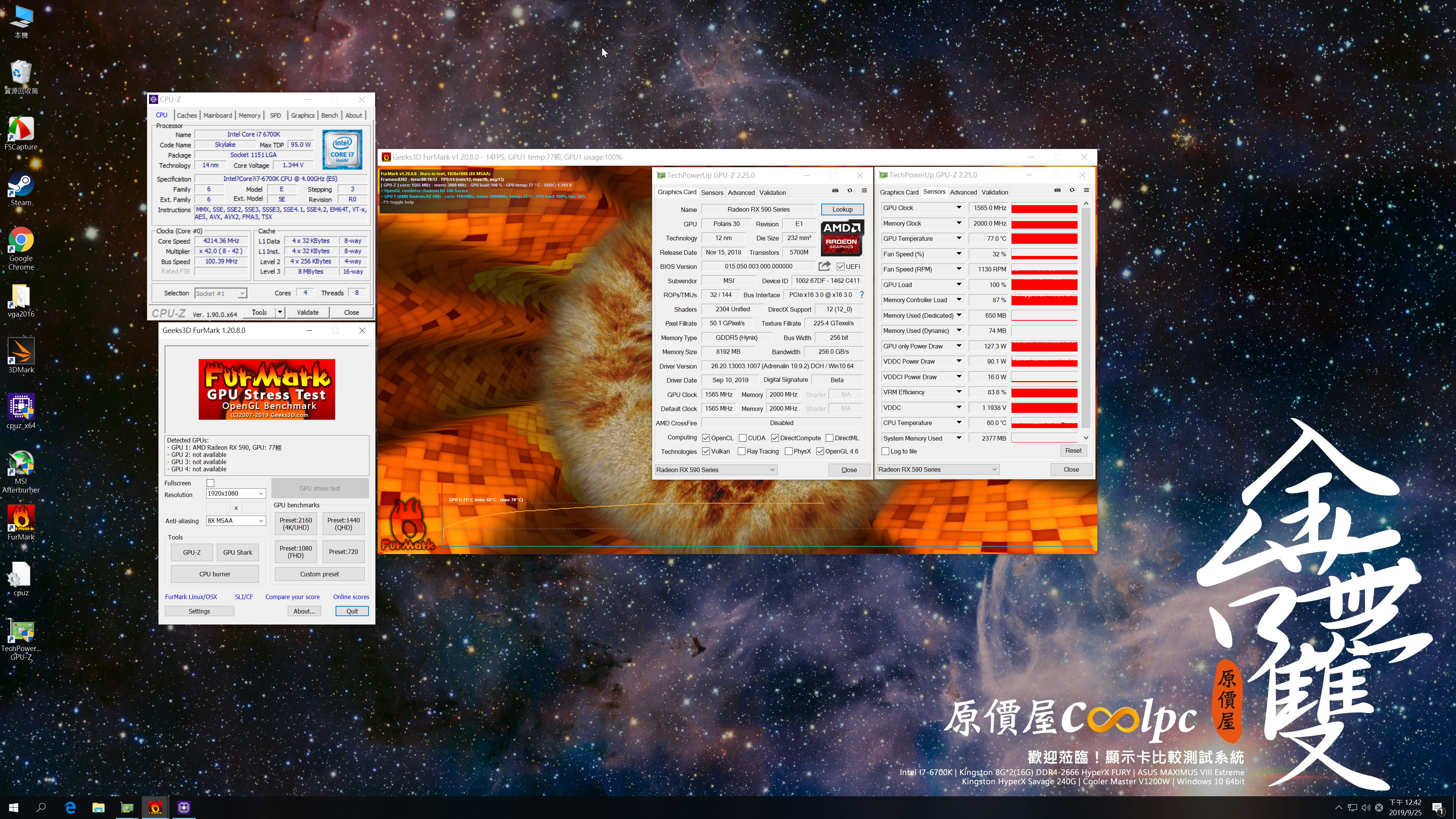Switch to CPU-Z Memory tab
Viewport: 1456px width, 819px height.
point(249,115)
